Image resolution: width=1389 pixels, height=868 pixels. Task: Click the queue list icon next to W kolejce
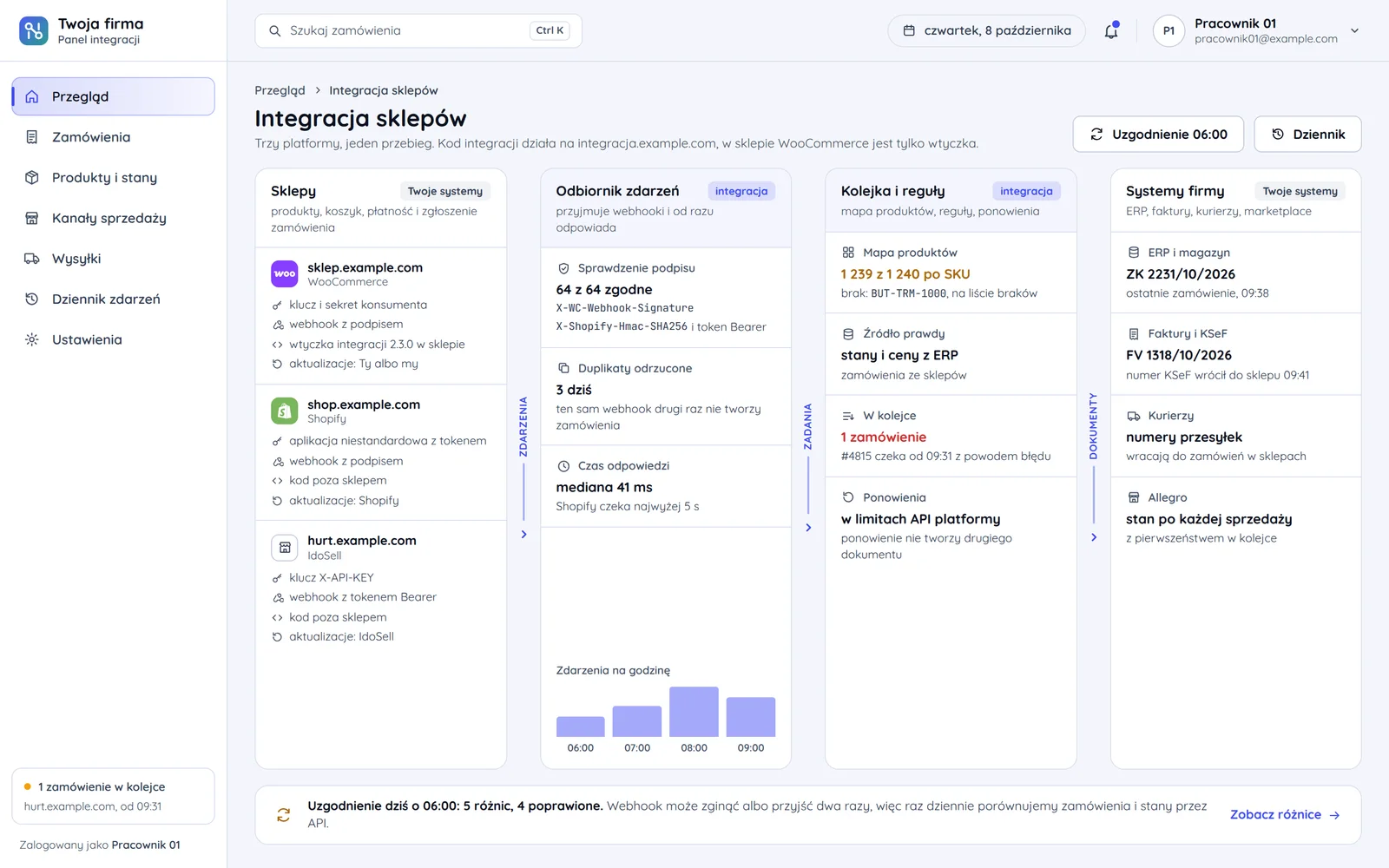[x=848, y=416]
